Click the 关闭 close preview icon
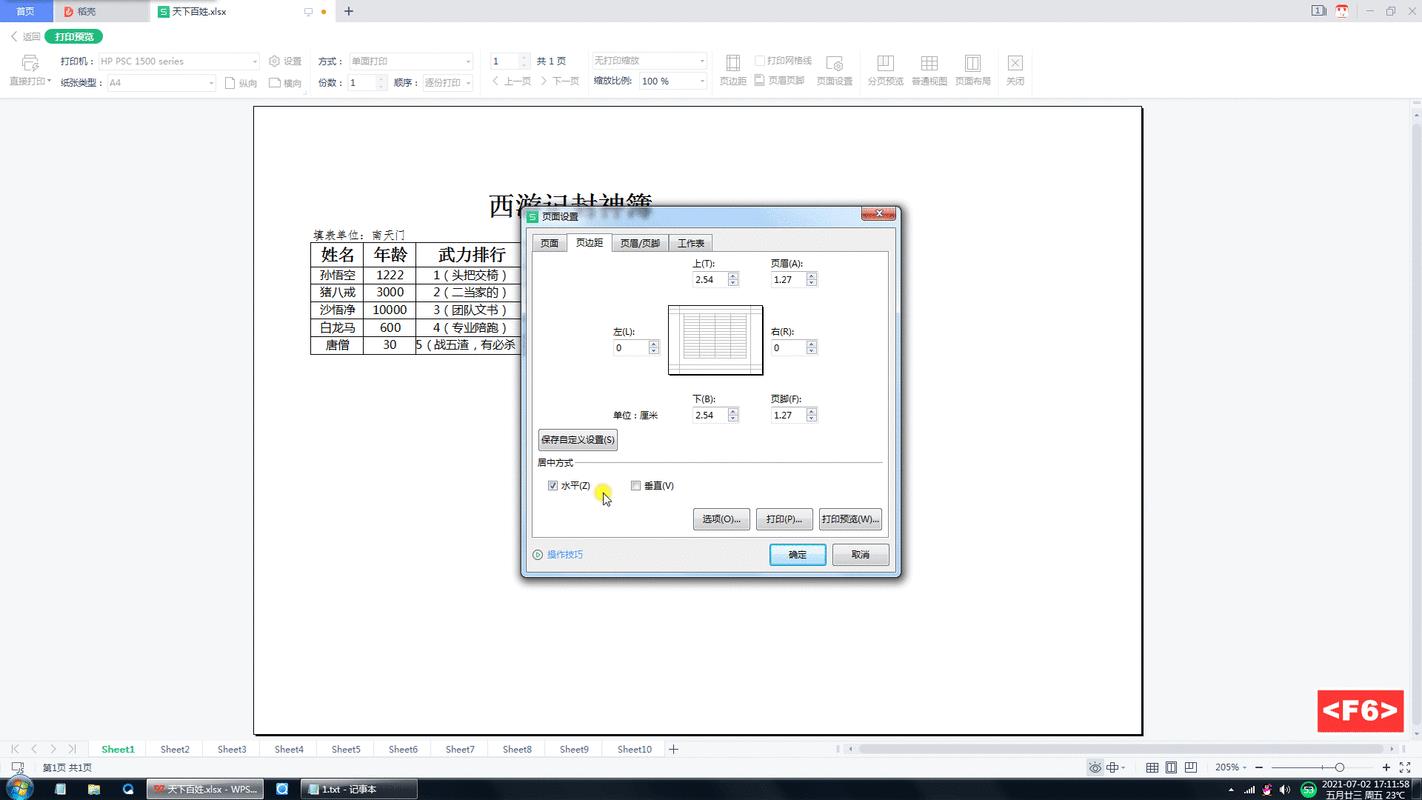The height and width of the screenshot is (800, 1422). (1015, 63)
